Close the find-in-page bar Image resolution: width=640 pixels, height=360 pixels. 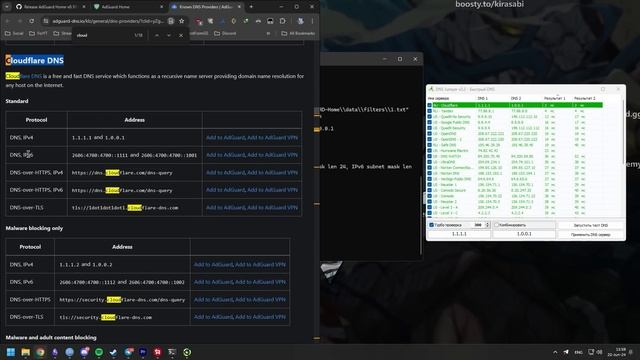(x=181, y=36)
